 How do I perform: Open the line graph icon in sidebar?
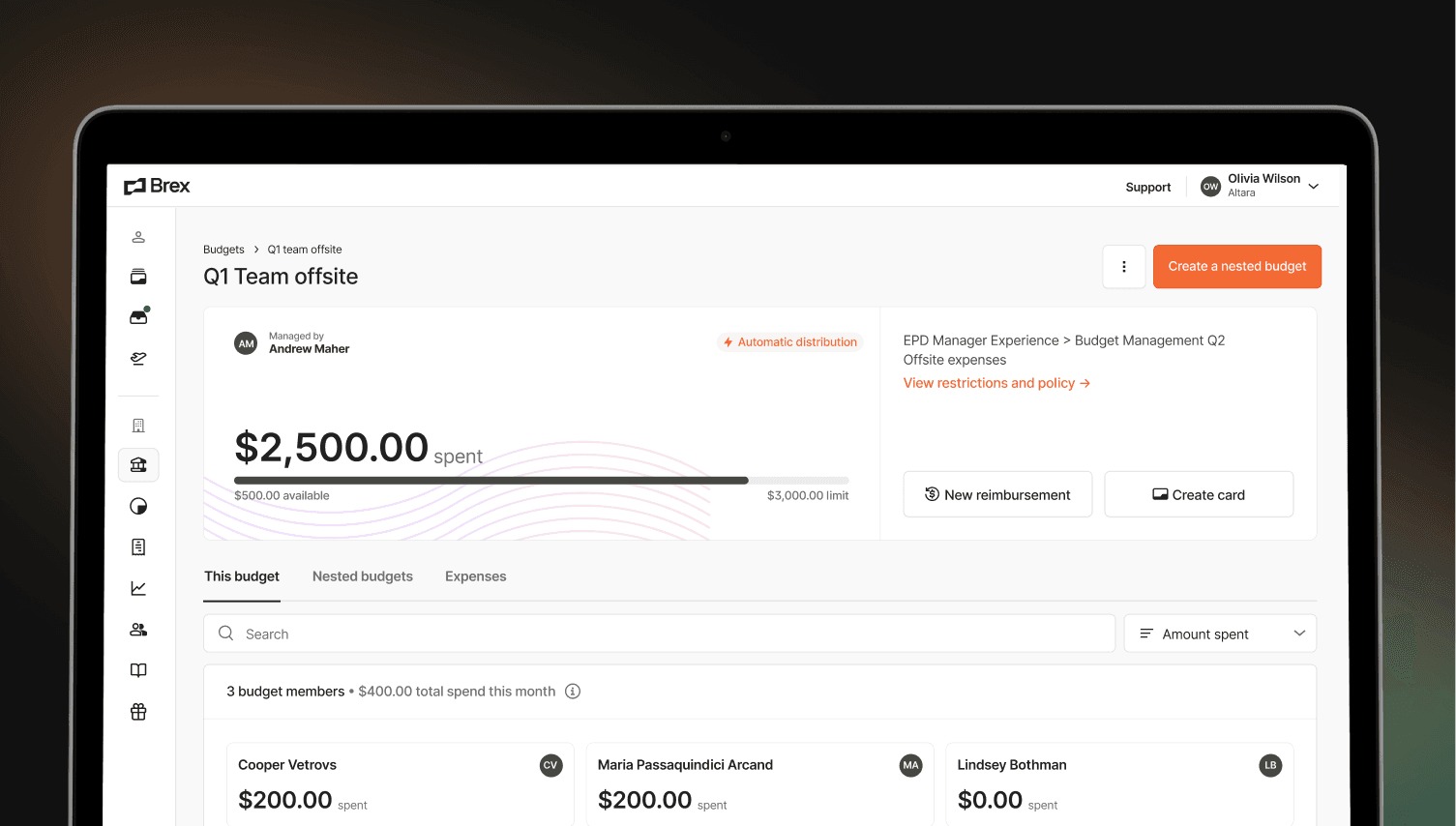coord(138,588)
